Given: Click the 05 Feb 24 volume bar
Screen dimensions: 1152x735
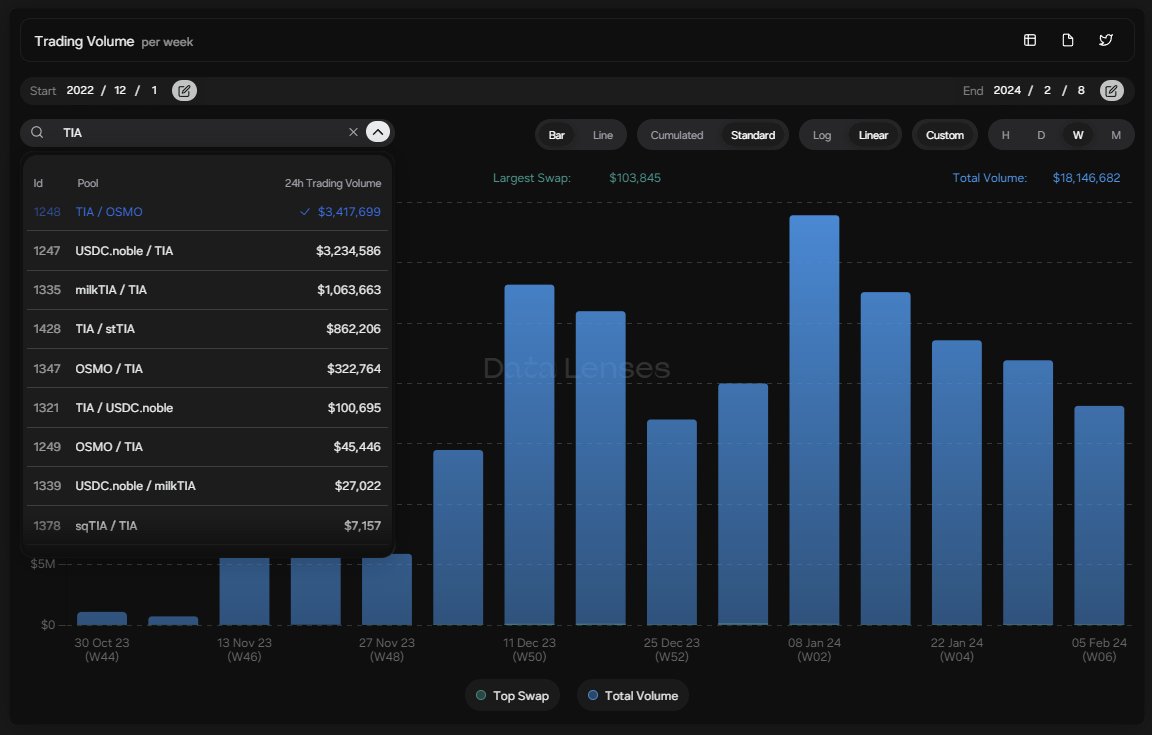Looking at the screenshot, I should tap(1099, 515).
